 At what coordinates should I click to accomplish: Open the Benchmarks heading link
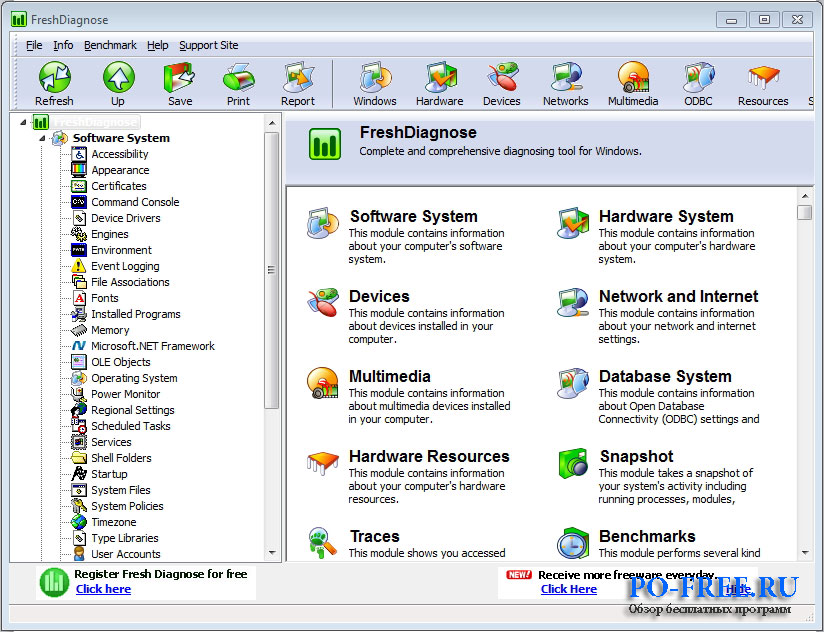tap(647, 536)
